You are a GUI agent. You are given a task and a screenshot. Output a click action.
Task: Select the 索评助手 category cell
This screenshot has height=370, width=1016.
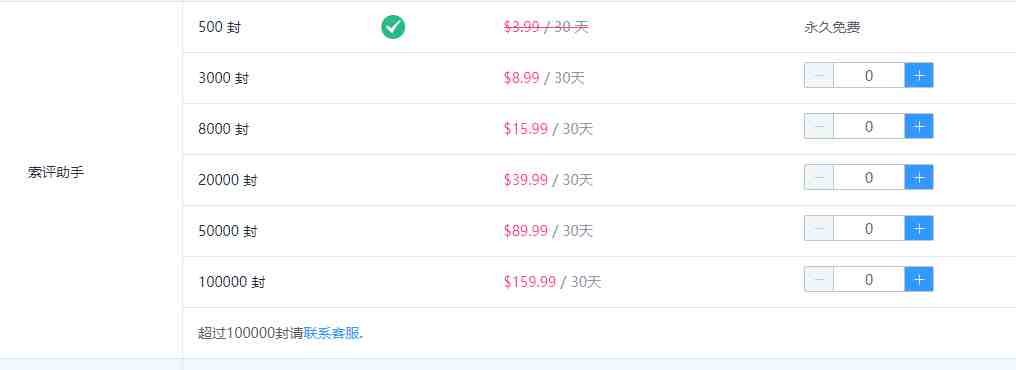[x=91, y=179]
